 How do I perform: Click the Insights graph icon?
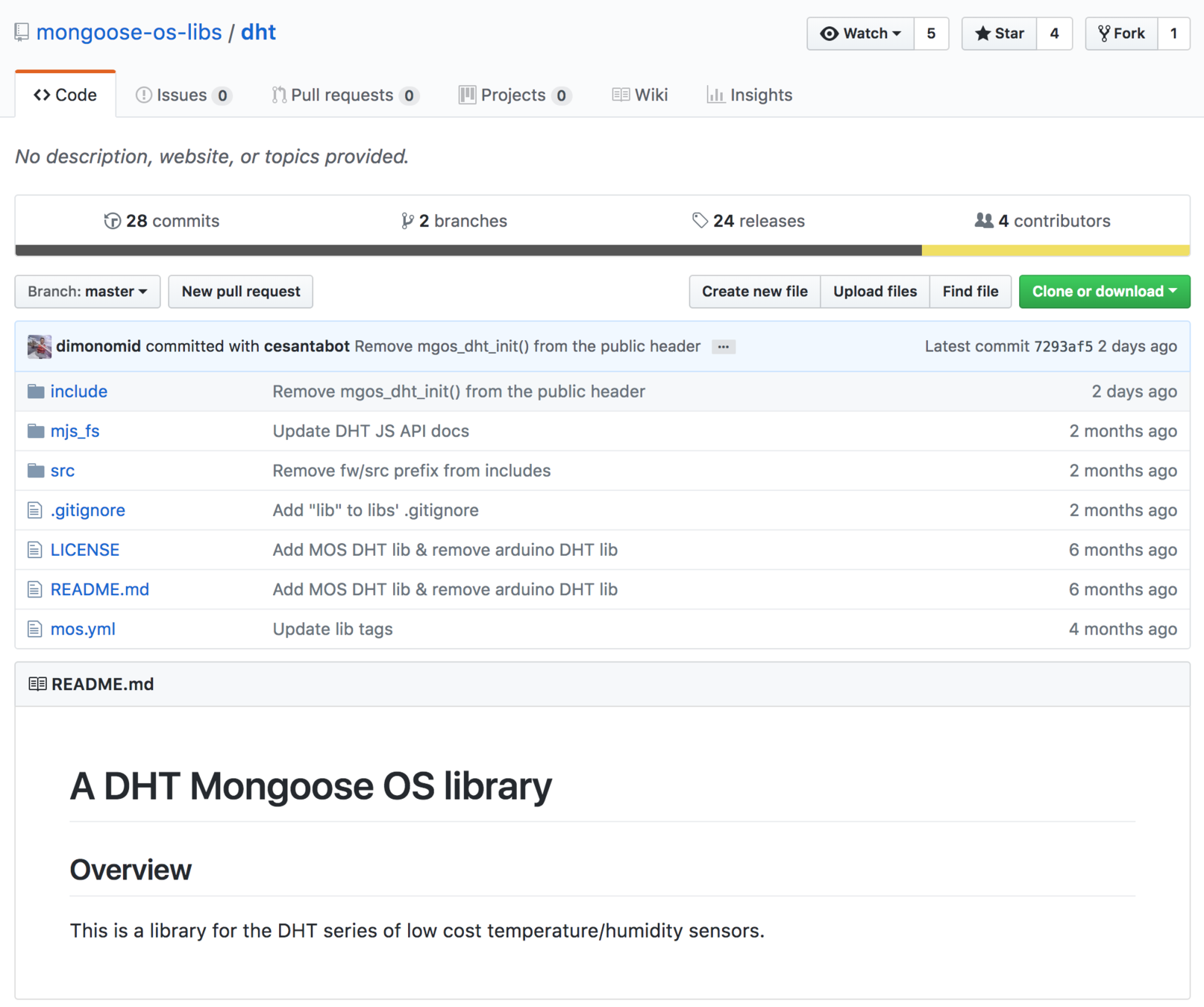(715, 95)
